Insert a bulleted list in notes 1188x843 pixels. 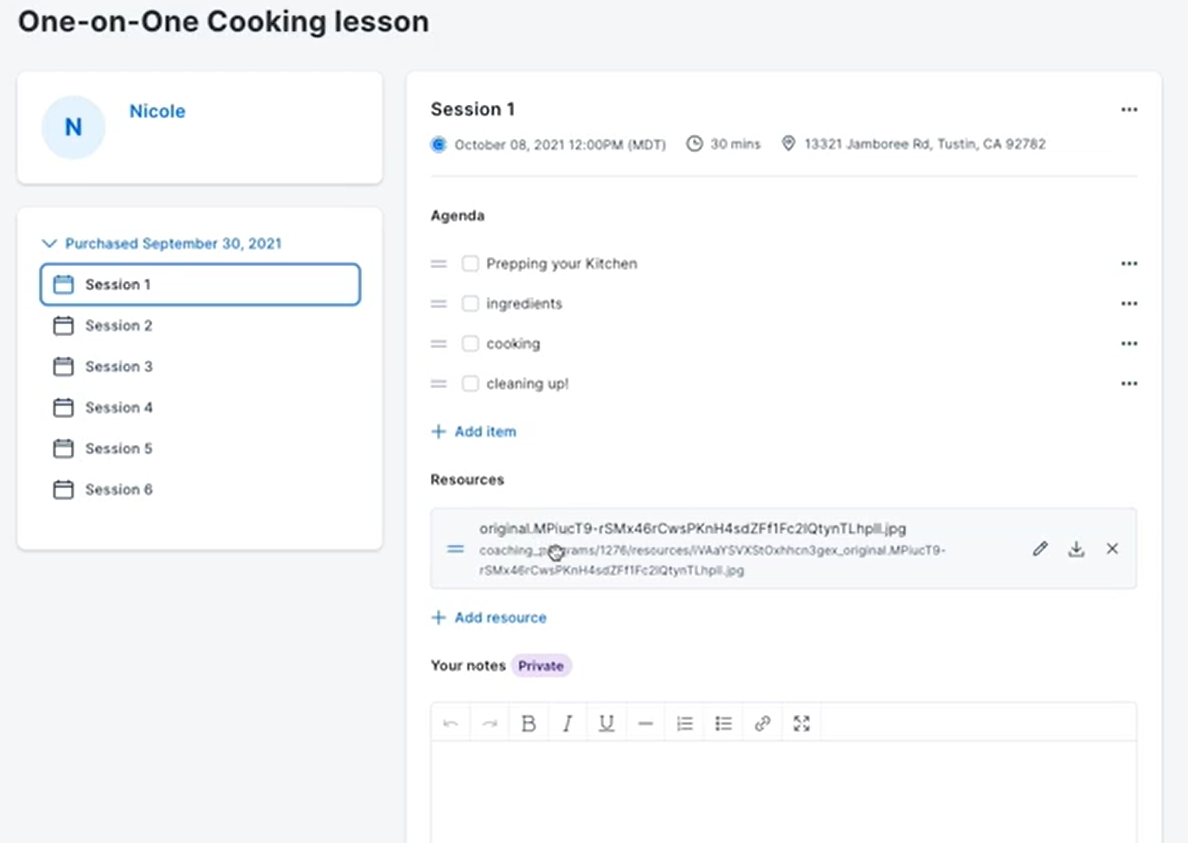[724, 723]
